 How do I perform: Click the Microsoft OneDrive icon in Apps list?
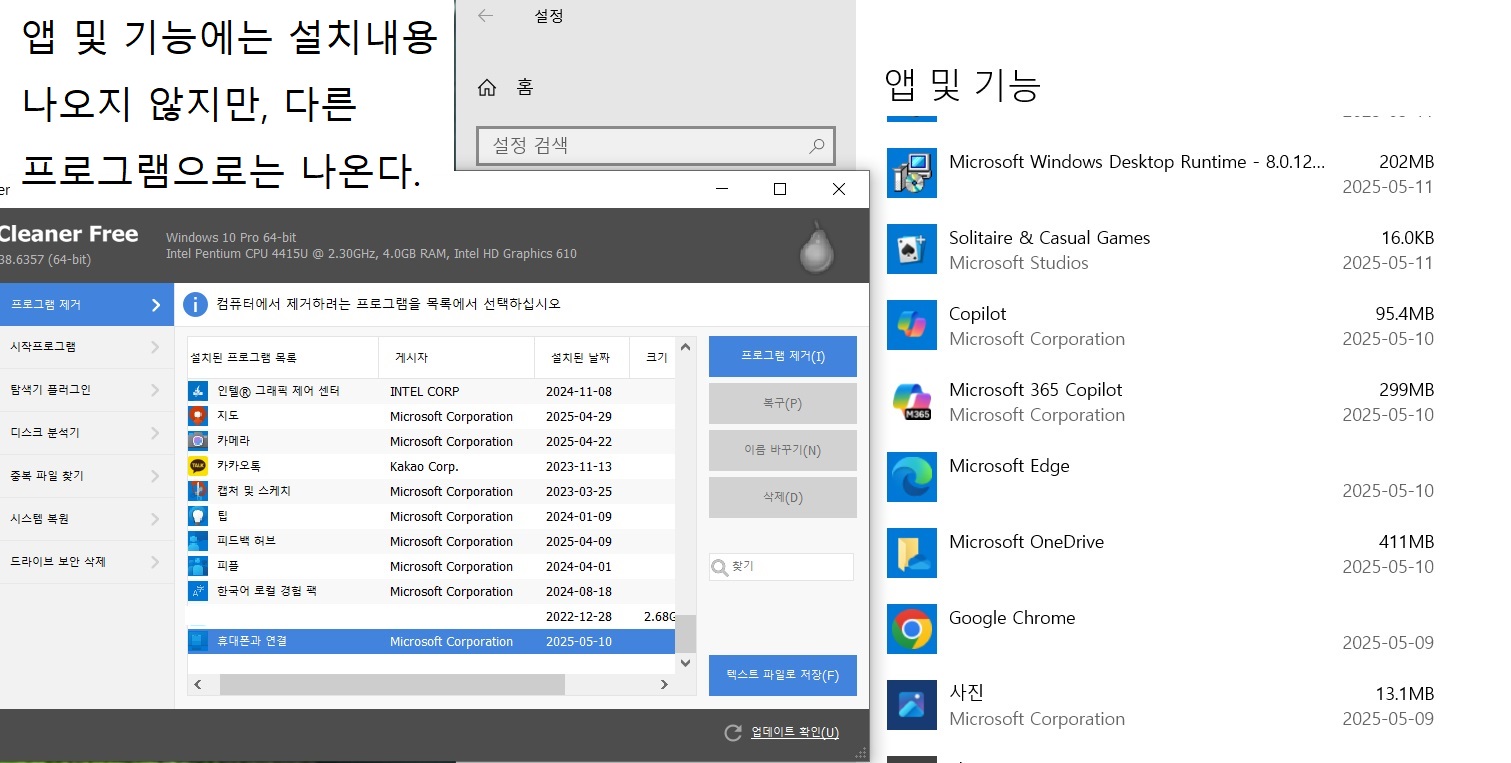click(912, 553)
